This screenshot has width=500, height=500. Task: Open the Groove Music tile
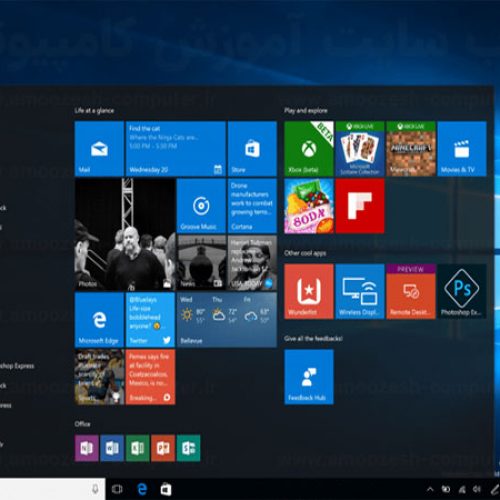pos(201,206)
